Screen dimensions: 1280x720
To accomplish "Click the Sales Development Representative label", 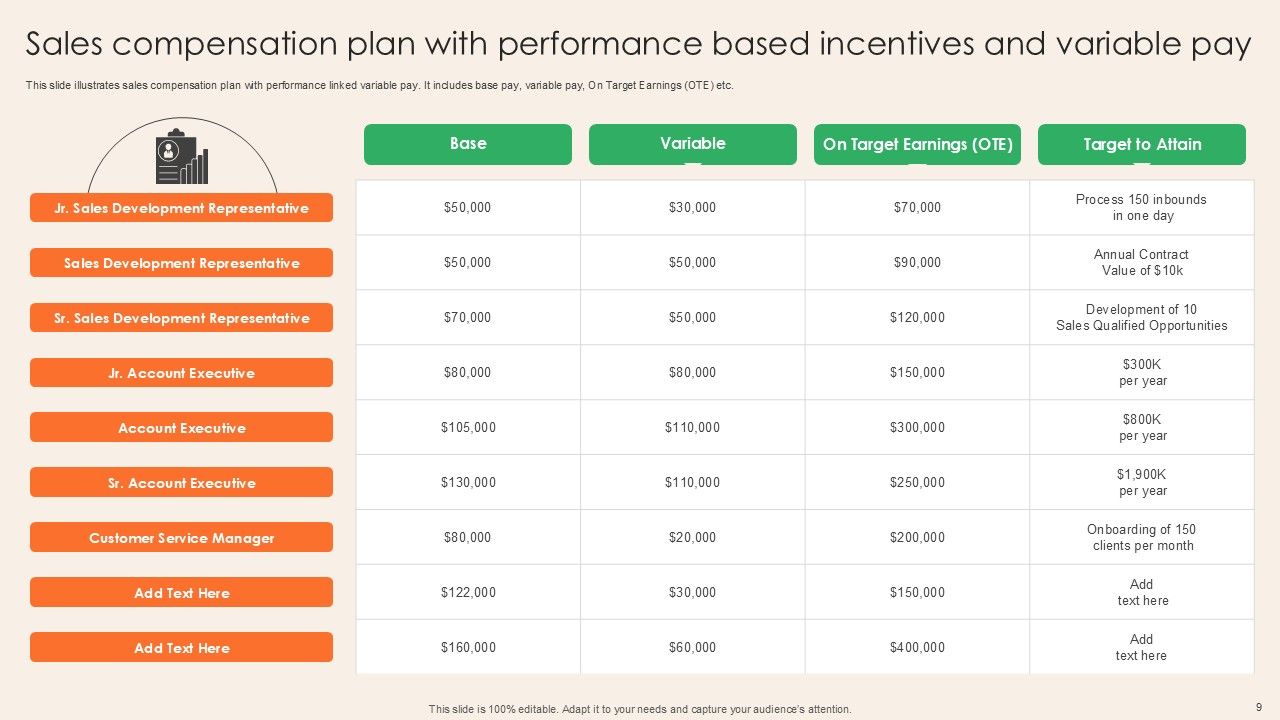I will (181, 263).
